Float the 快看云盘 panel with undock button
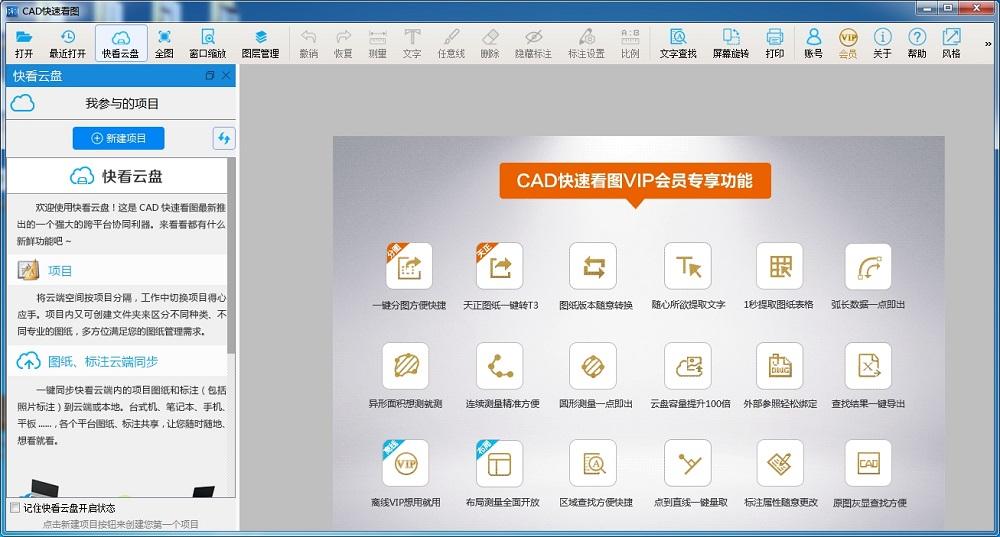 (209, 76)
